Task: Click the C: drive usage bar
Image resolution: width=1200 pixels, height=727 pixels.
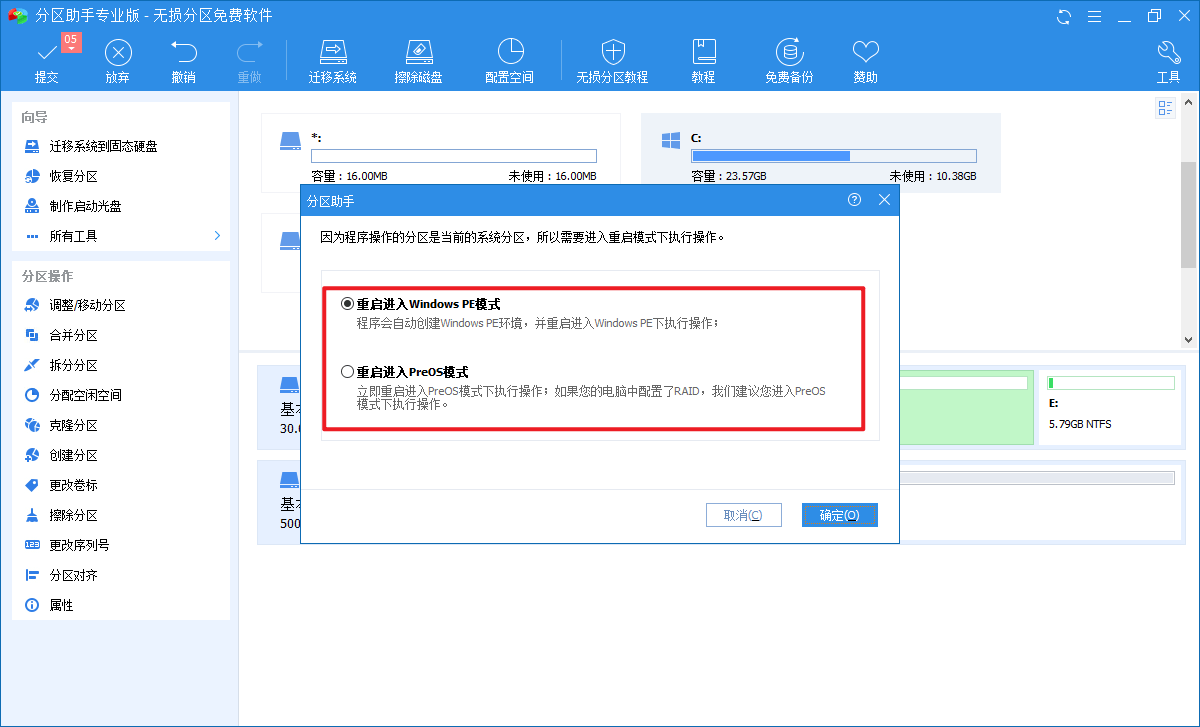Action: point(833,155)
